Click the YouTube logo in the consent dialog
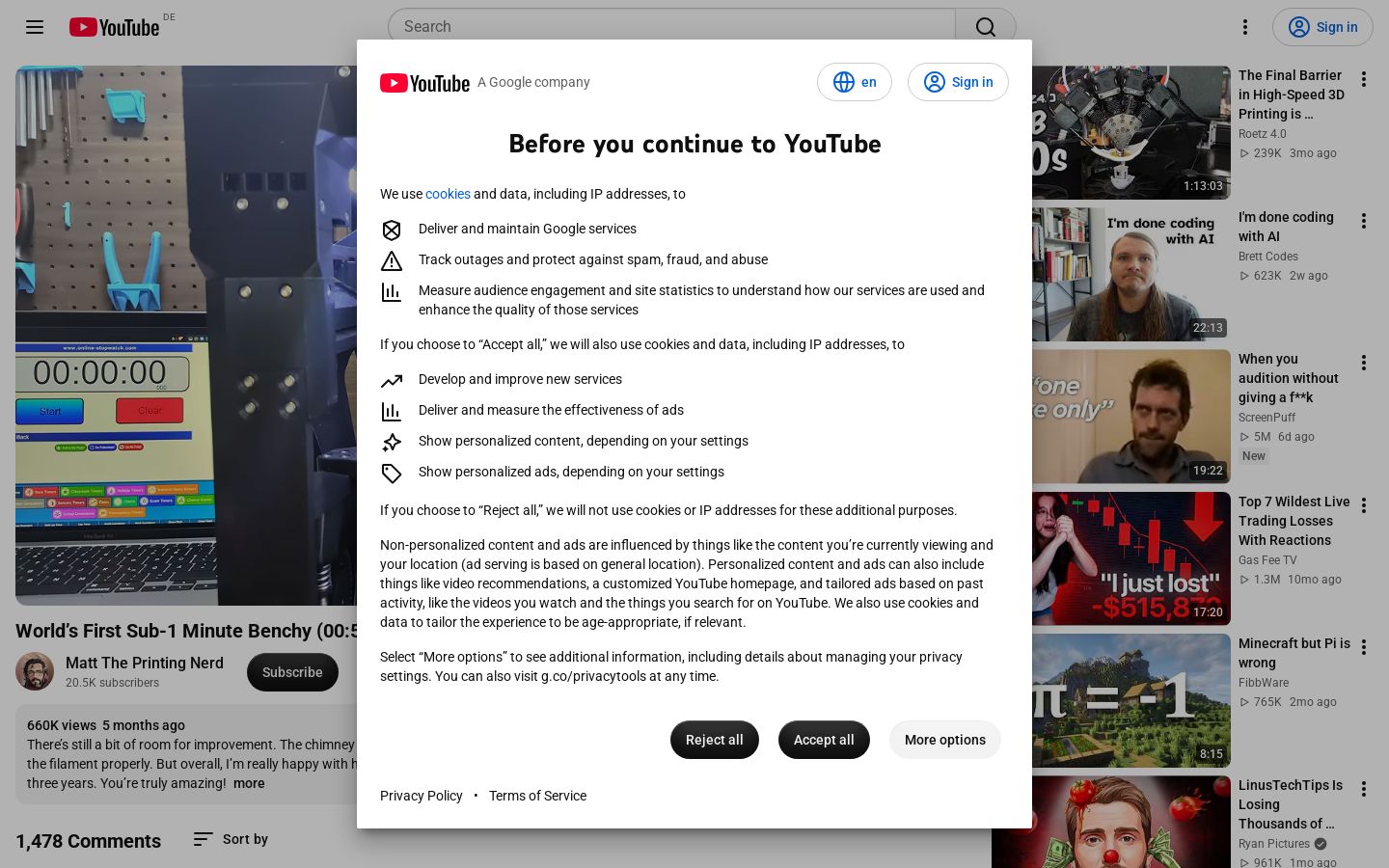The image size is (1389, 868). (x=424, y=83)
